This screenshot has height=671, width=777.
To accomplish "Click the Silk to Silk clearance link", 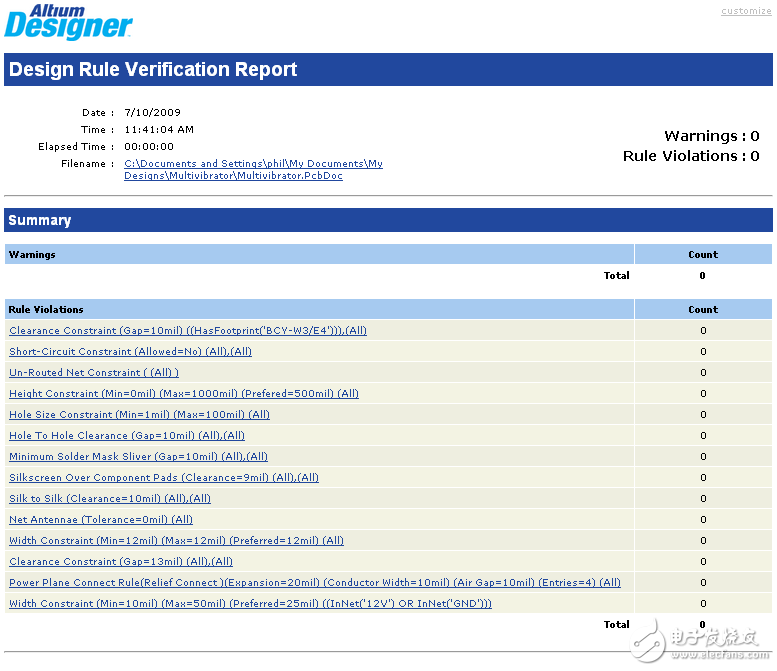I will (x=110, y=498).
